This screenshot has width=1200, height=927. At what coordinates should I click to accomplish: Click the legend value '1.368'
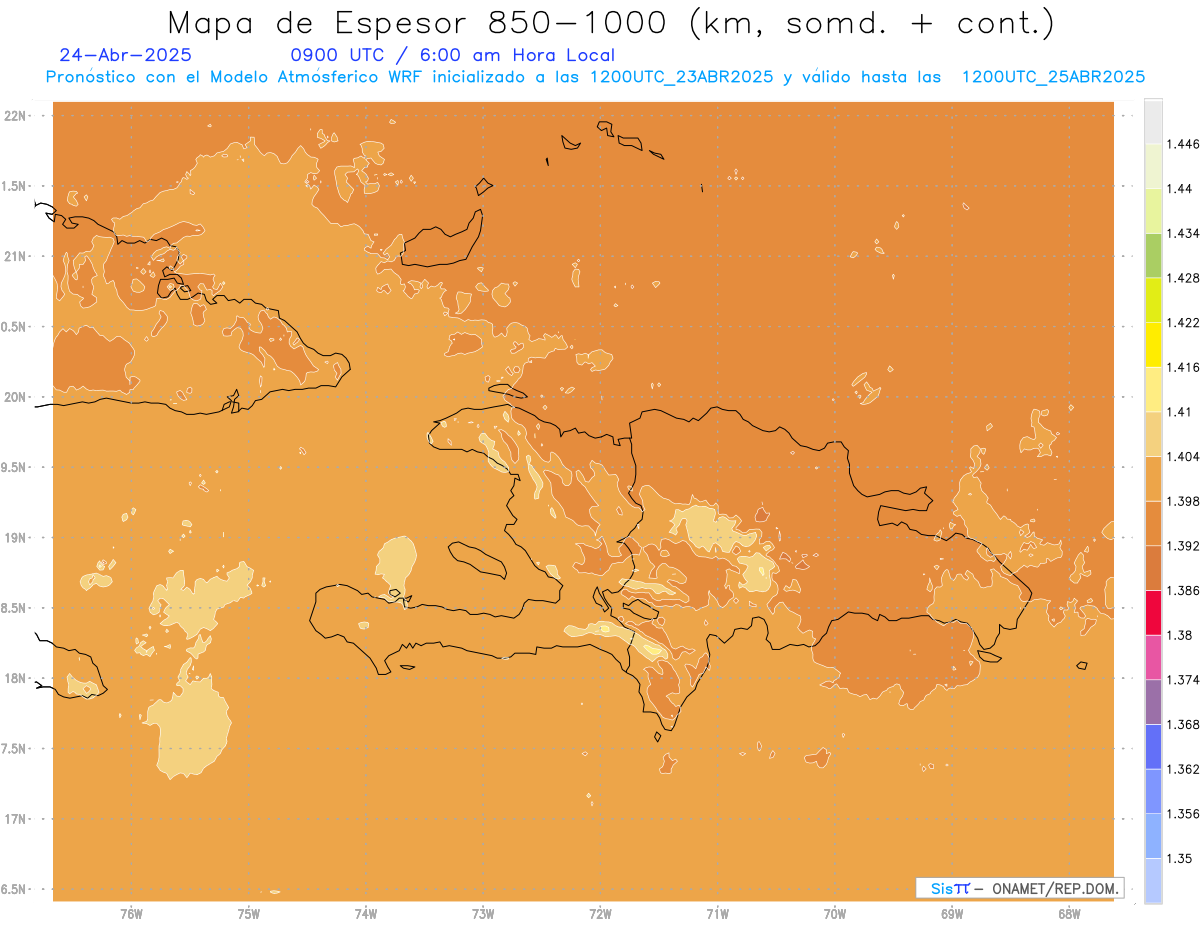click(1183, 724)
